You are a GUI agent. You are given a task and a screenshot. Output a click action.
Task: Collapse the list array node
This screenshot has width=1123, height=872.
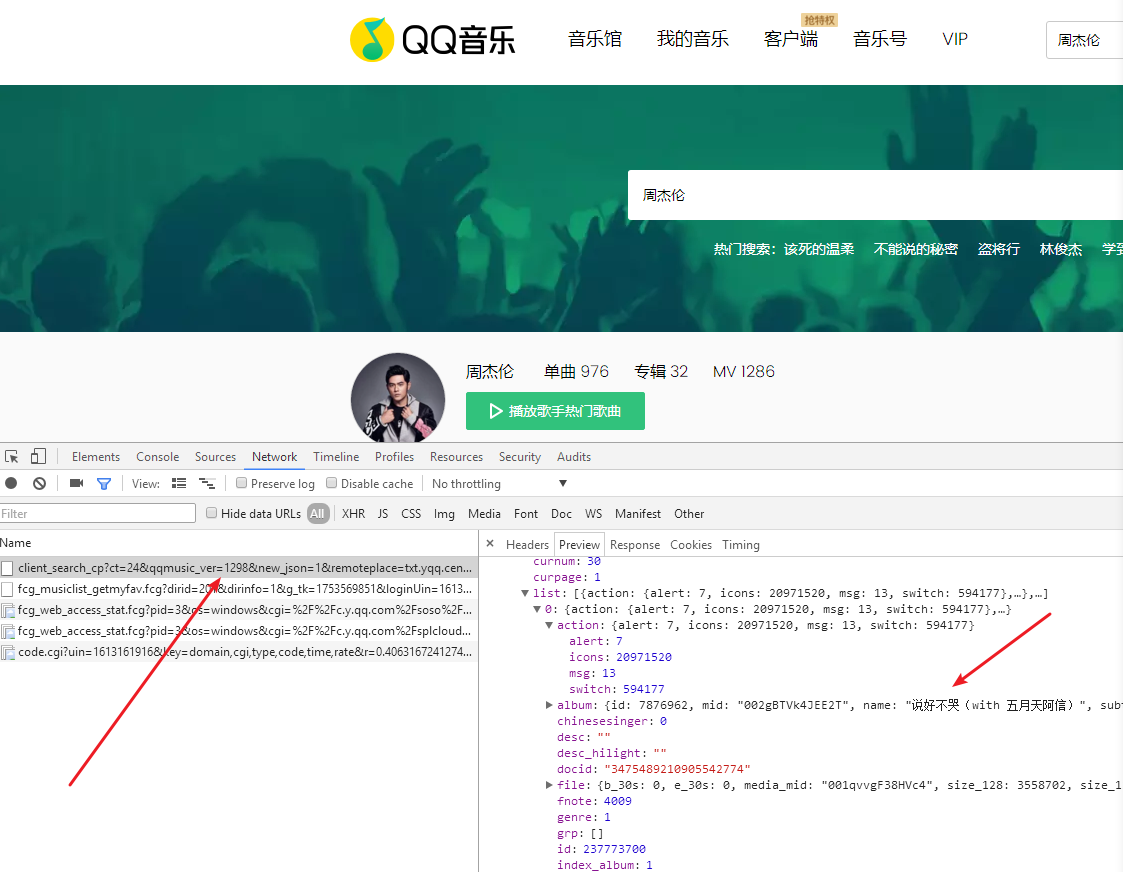[x=525, y=594]
